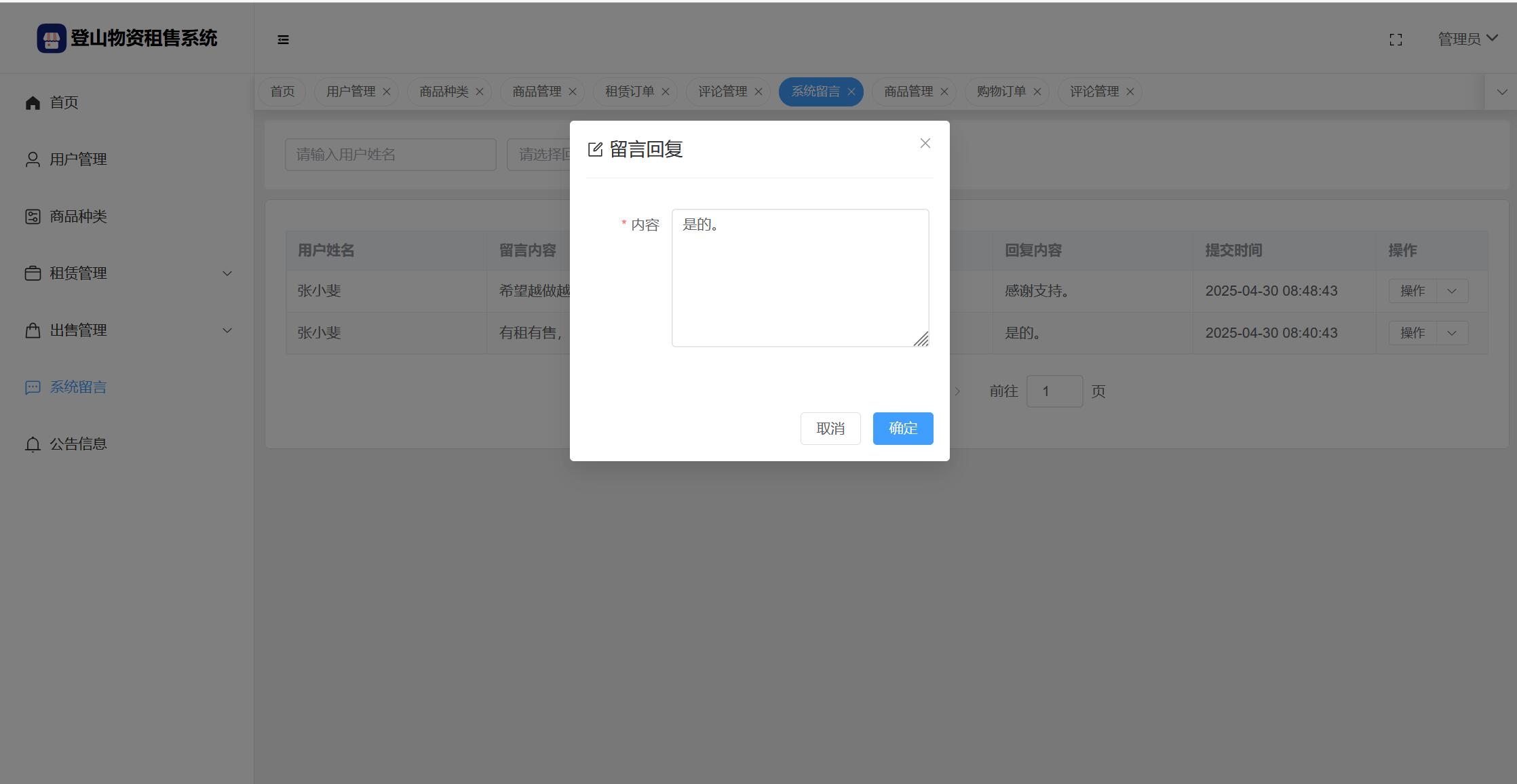
Task: Switch to the 租赁订单 tab
Action: tap(629, 92)
